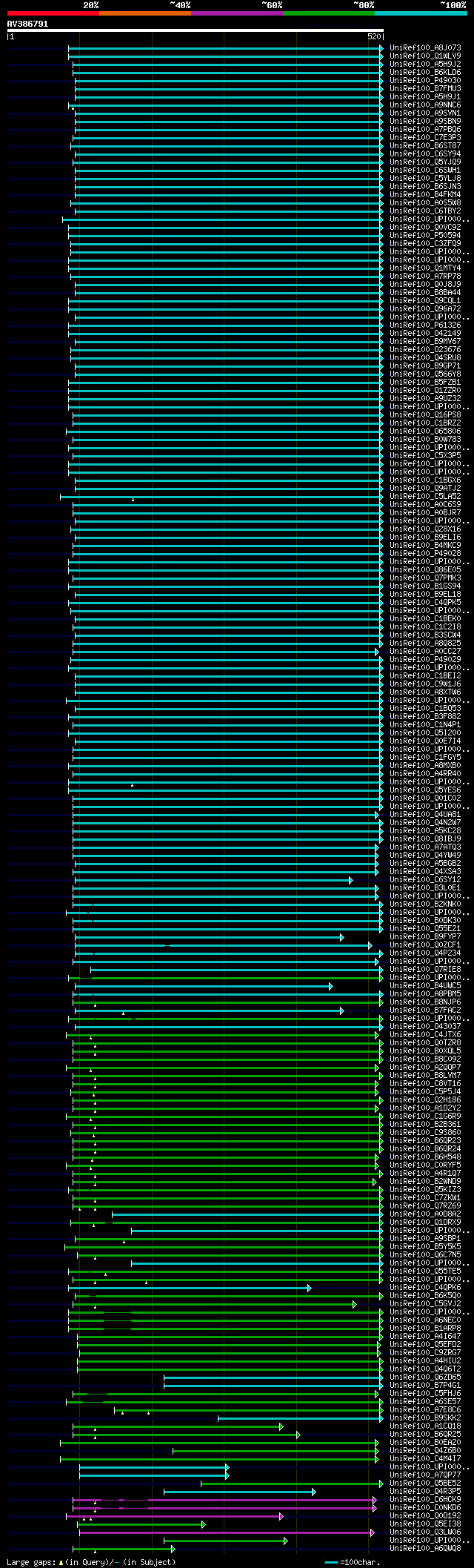
Task: Click the UniRef100_Q6ZD65 label
Action: 425,1377
